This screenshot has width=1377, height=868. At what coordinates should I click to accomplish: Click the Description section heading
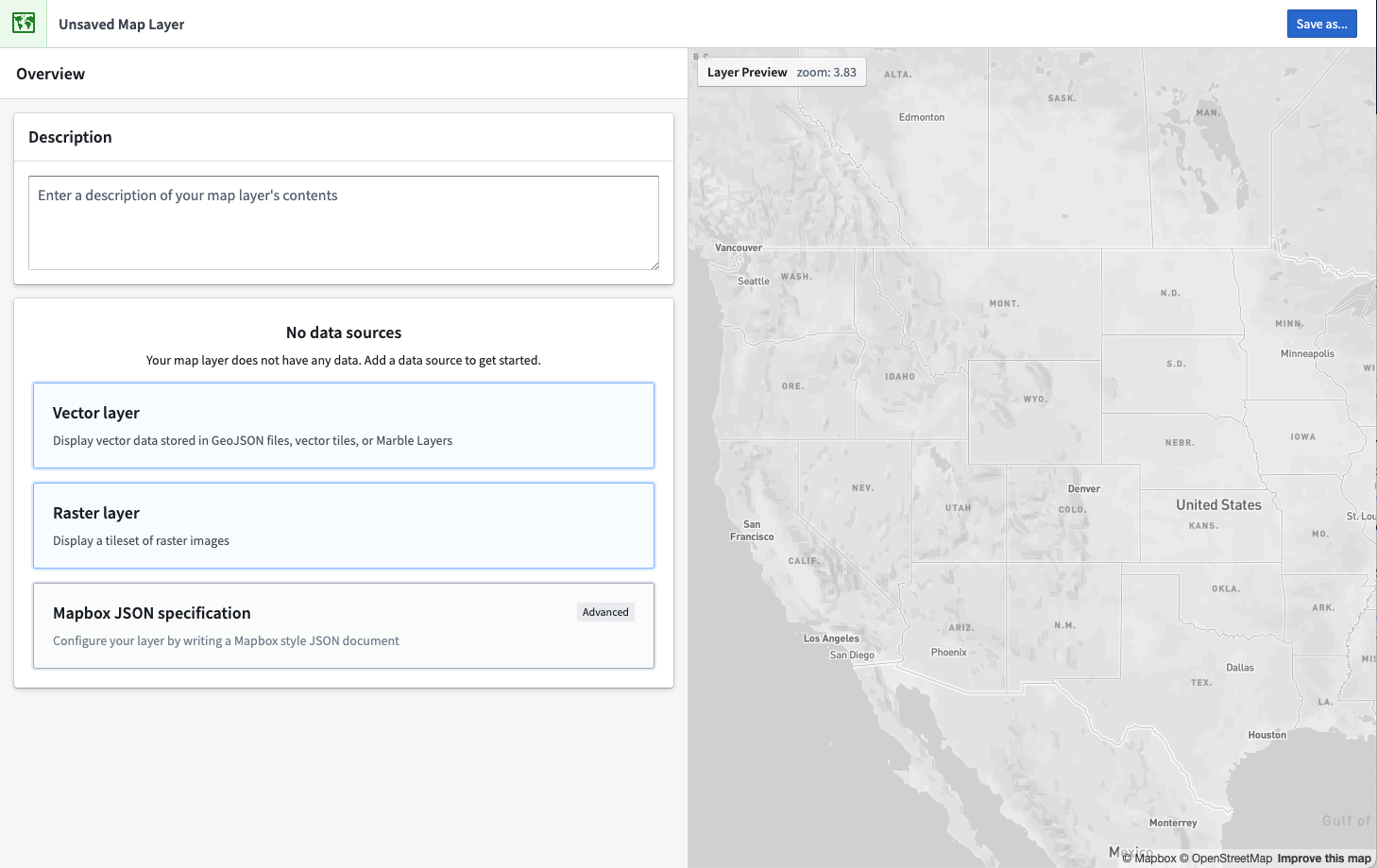(x=70, y=137)
